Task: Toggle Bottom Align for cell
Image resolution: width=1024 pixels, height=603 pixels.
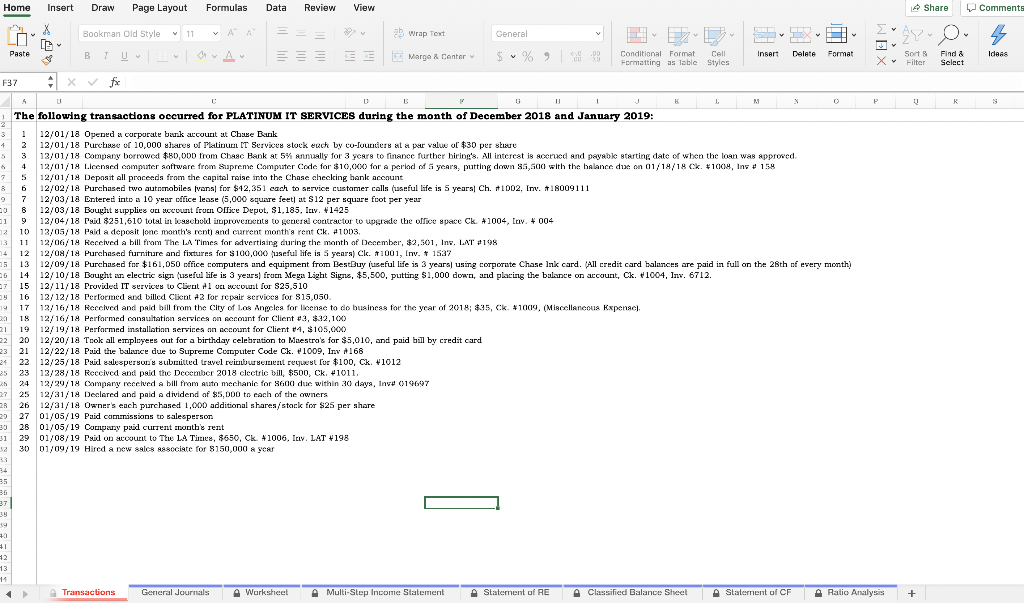Action: [320, 33]
